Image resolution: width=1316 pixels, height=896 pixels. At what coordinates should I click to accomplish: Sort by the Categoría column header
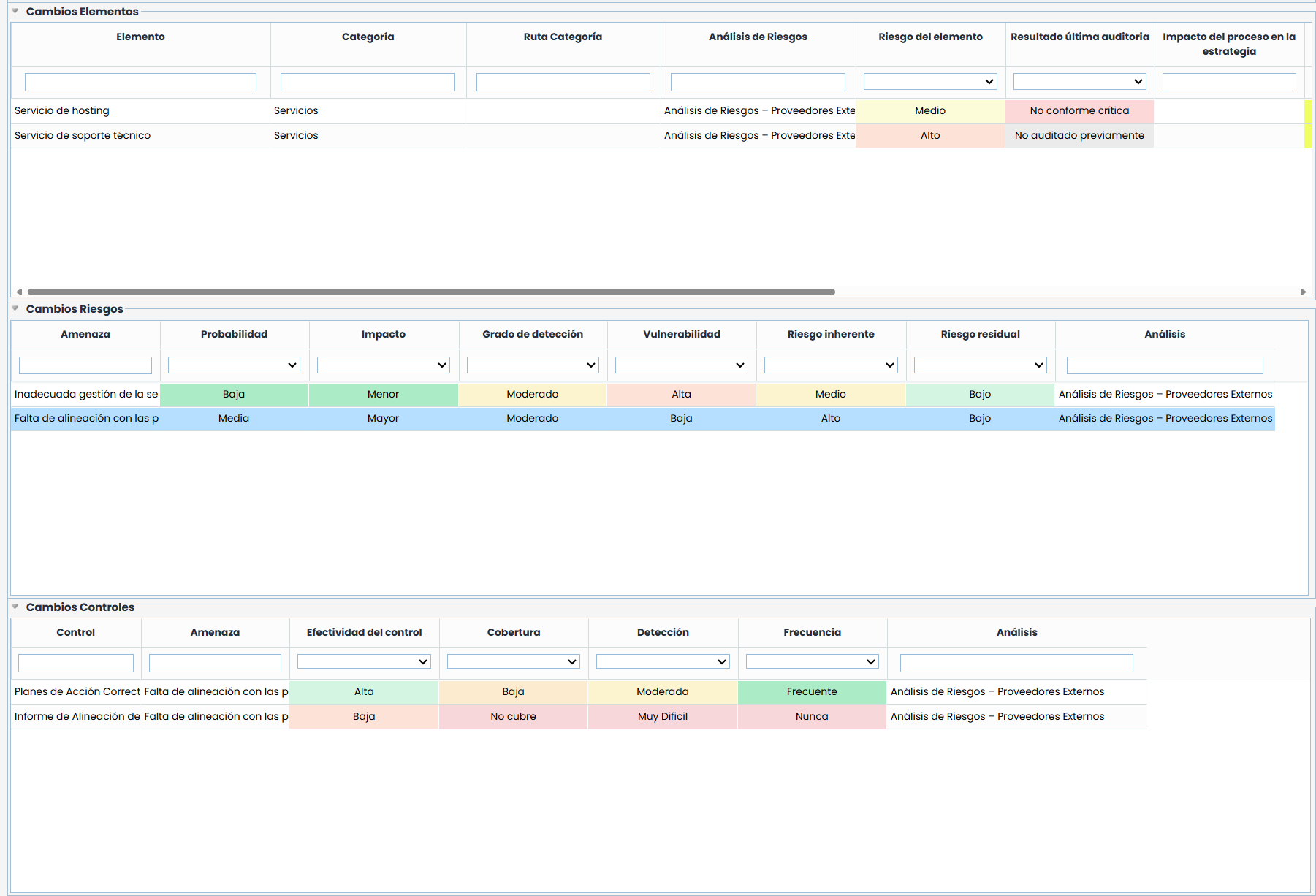pyautogui.click(x=368, y=37)
